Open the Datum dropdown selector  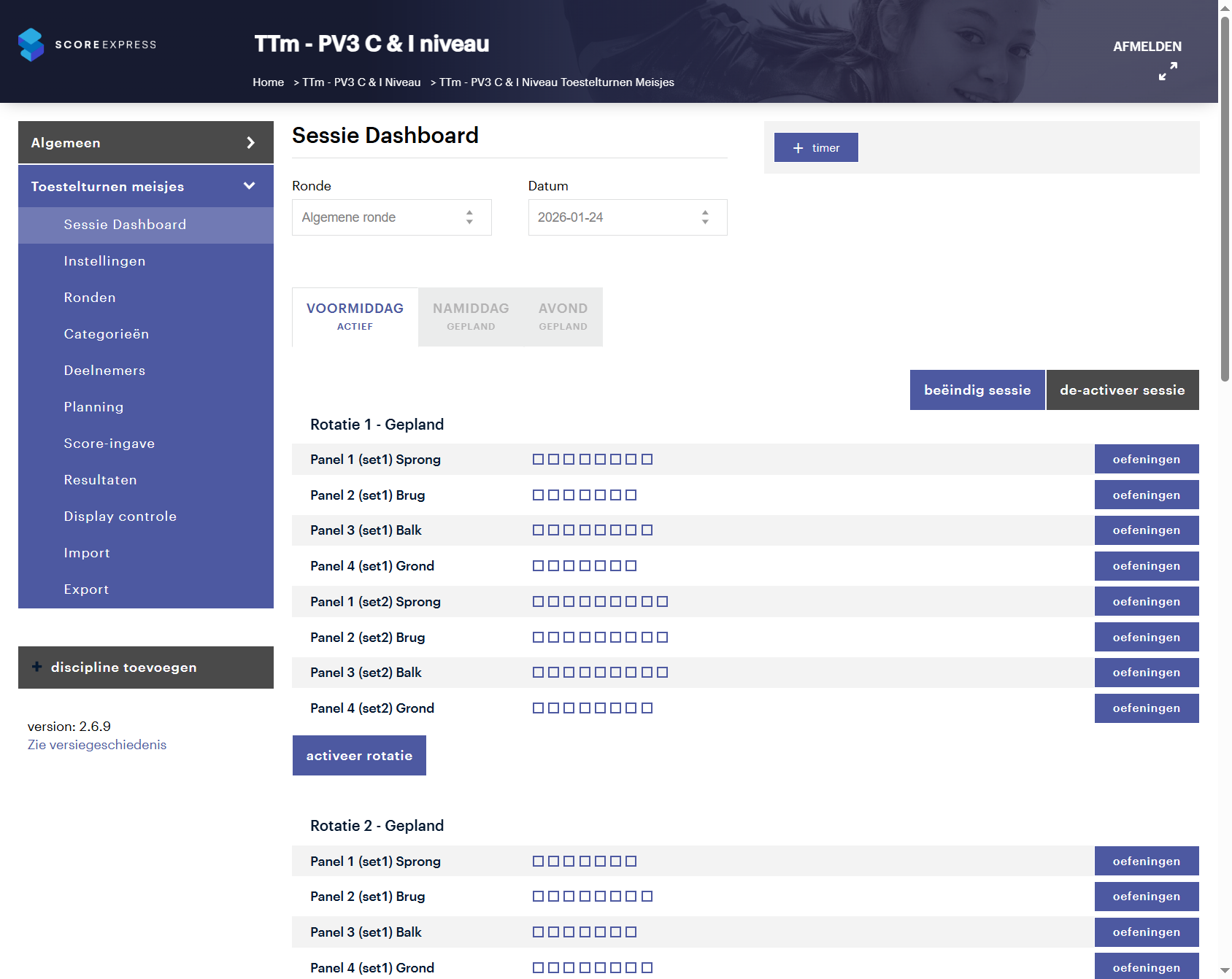click(627, 217)
